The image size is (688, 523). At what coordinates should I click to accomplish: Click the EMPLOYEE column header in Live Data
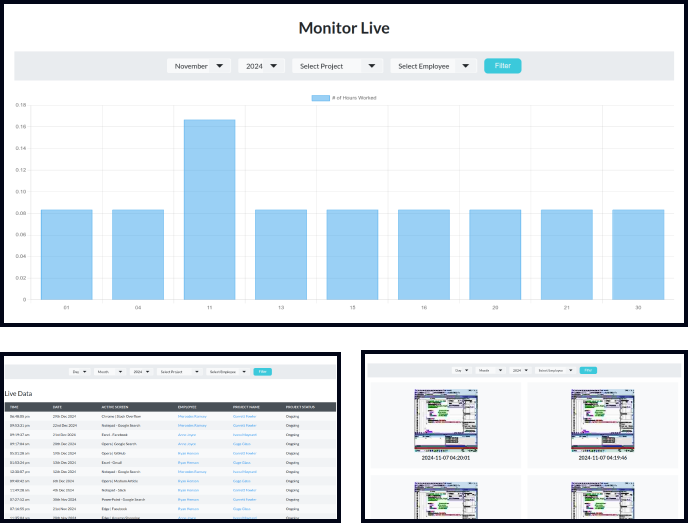[x=187, y=407]
